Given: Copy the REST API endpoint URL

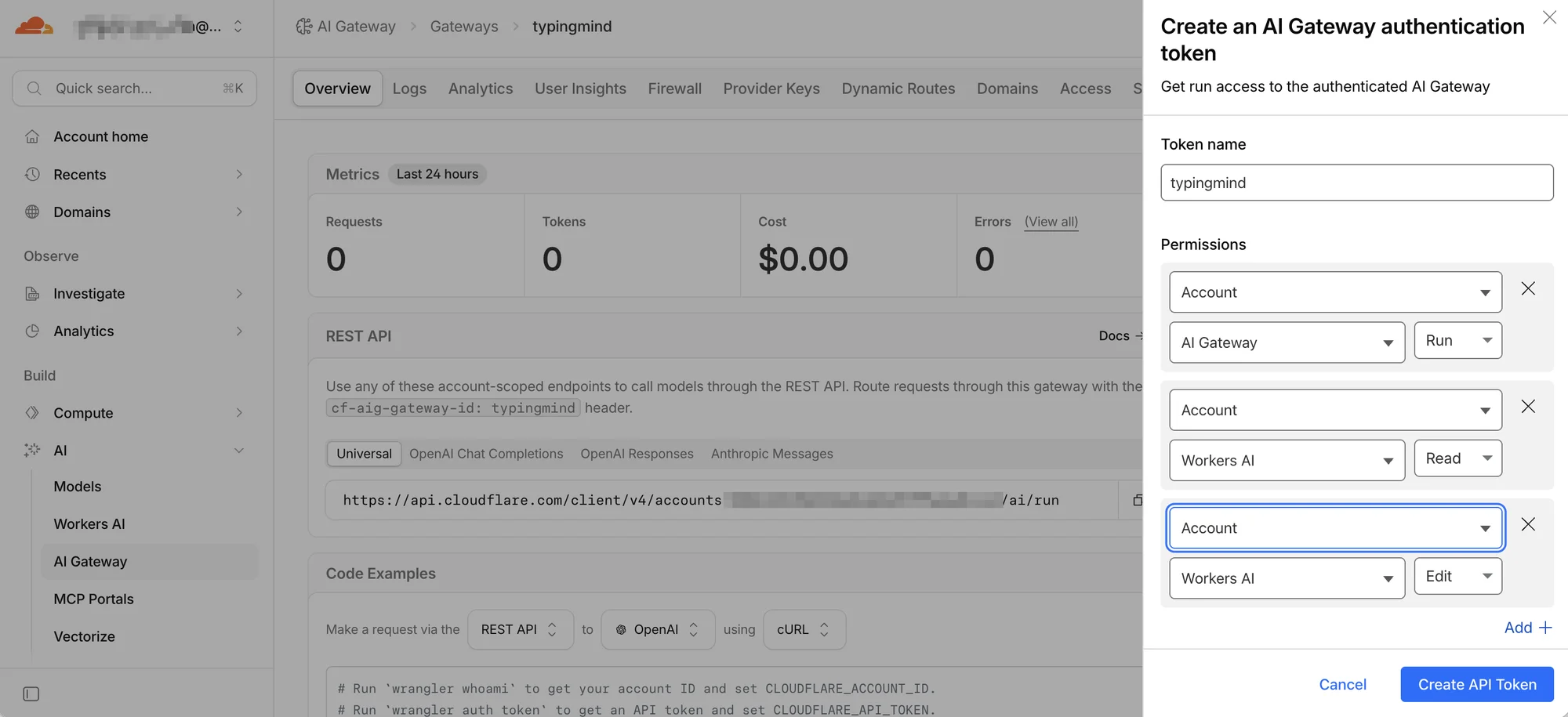Looking at the screenshot, I should point(1137,500).
